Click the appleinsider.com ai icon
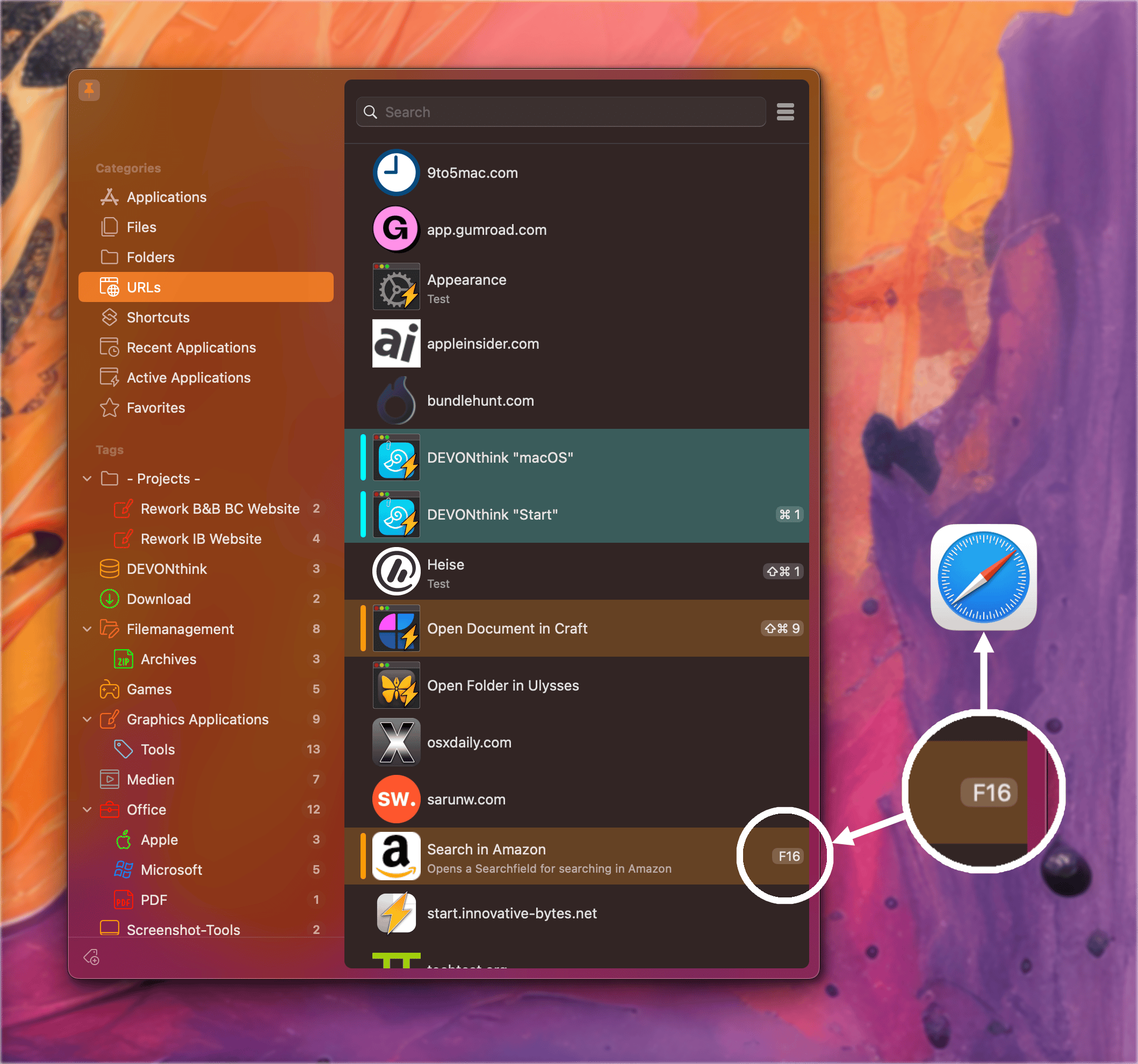The height and width of the screenshot is (1064, 1138). pyautogui.click(x=396, y=343)
